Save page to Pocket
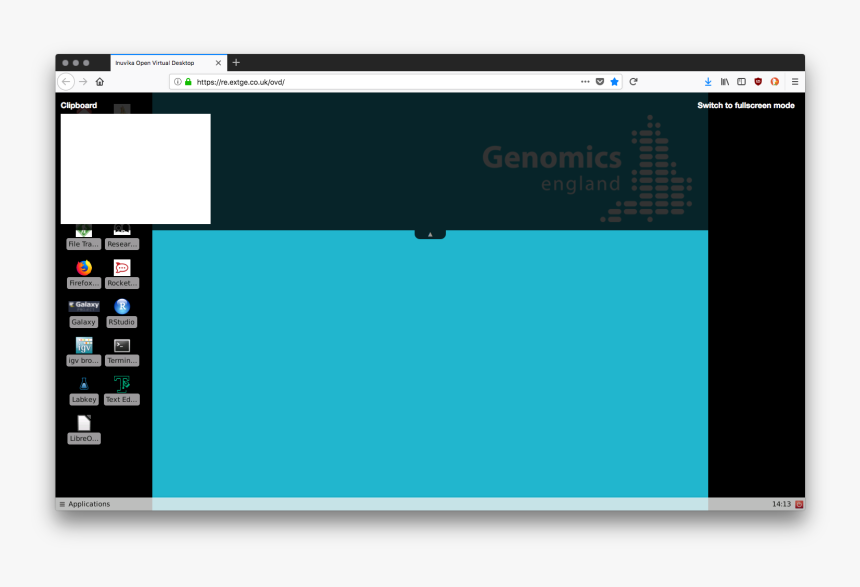860x587 pixels. tap(600, 82)
